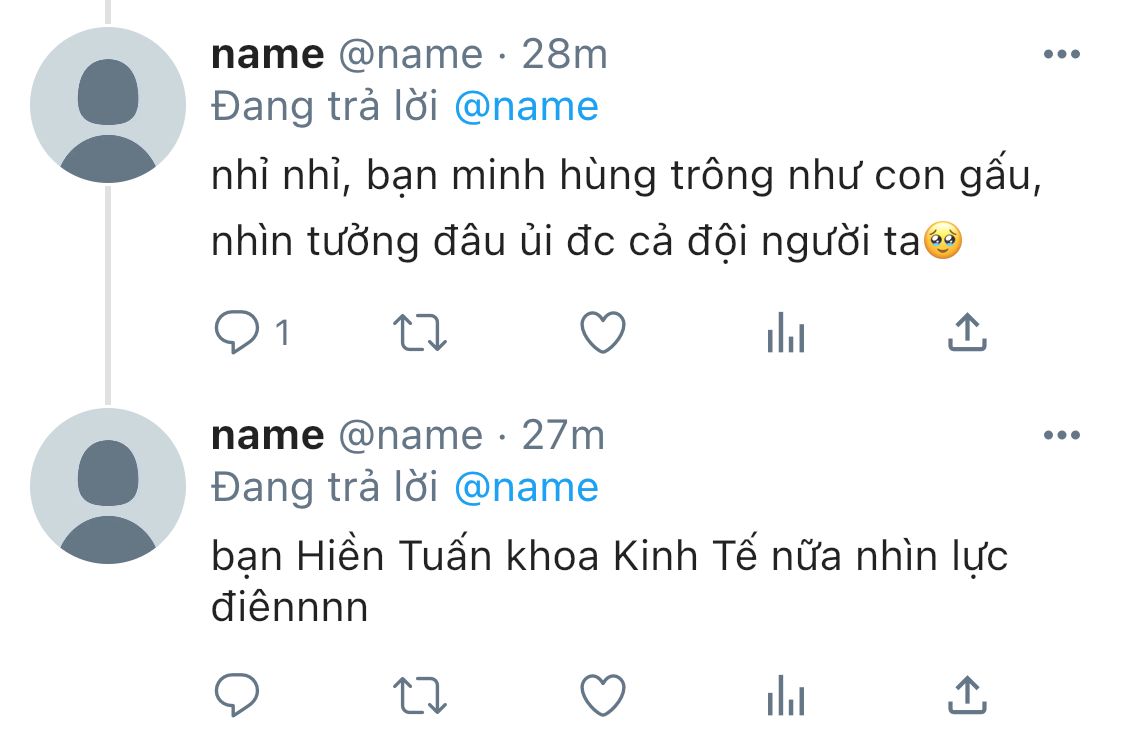
Task: Open profile avatar of the 28m tweet author
Action: [x=108, y=105]
